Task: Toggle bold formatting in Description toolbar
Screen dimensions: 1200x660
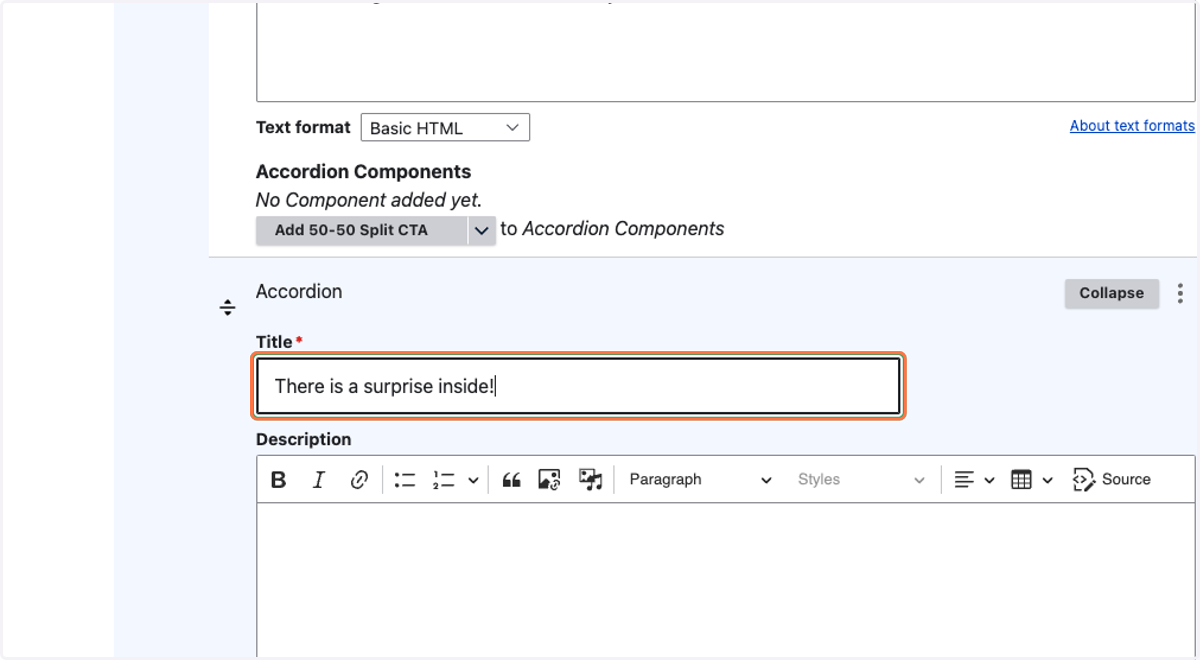Action: (279, 480)
